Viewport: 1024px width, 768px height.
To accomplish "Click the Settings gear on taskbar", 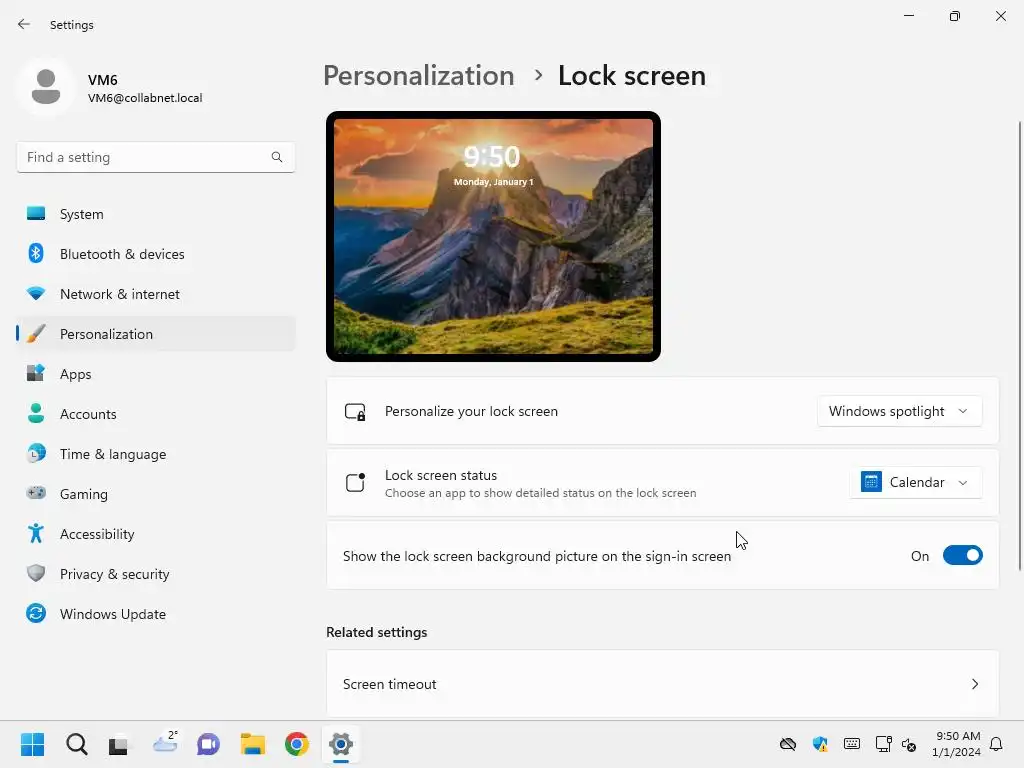I will 341,744.
